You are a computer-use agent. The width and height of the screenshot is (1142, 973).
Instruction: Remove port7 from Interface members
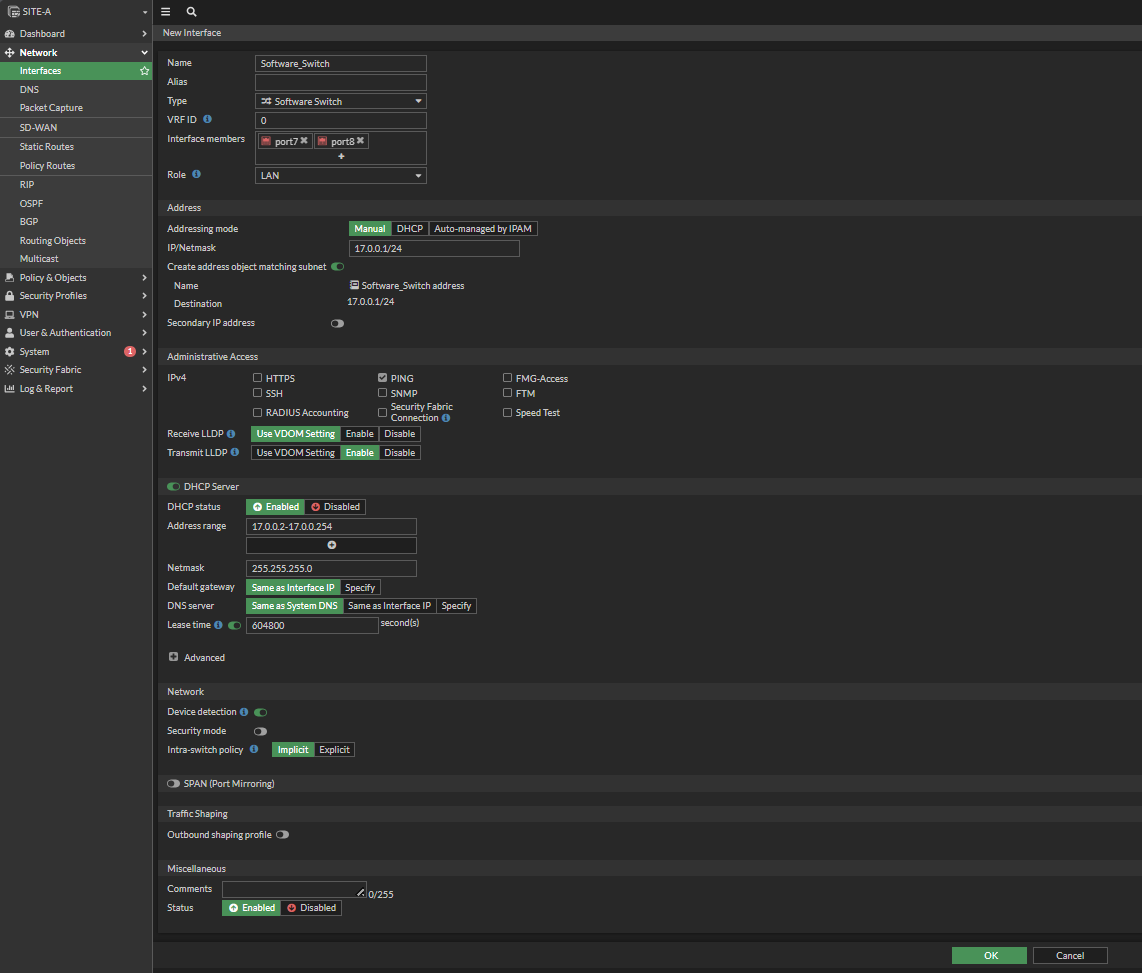pos(303,140)
